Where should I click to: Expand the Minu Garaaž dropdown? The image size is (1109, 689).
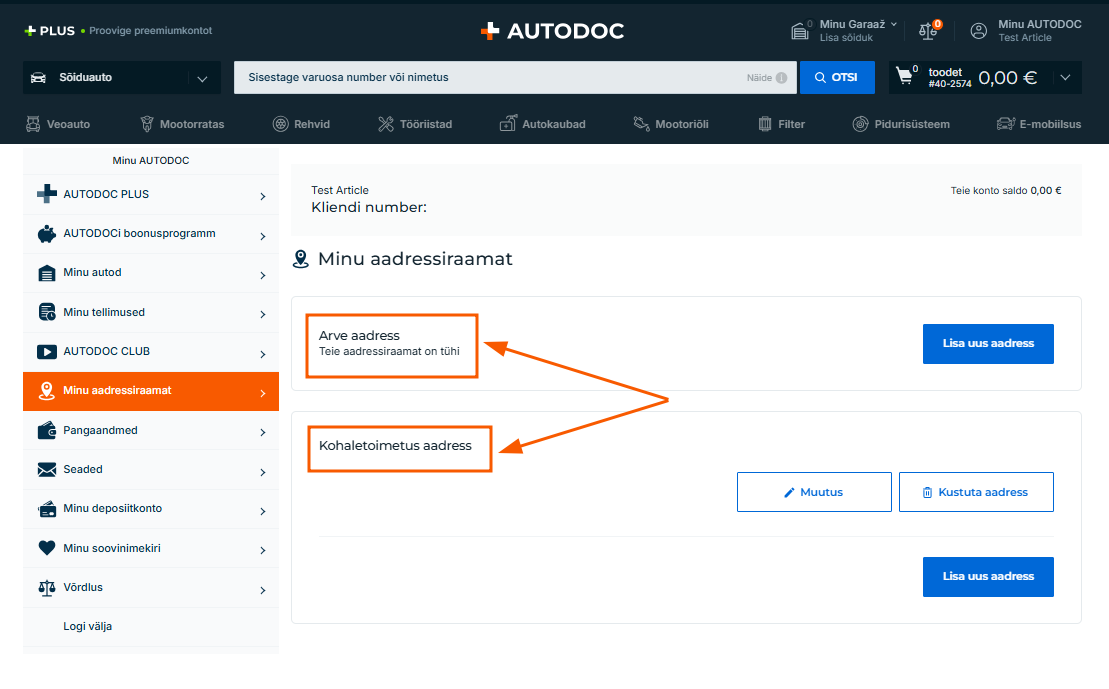(x=893, y=24)
